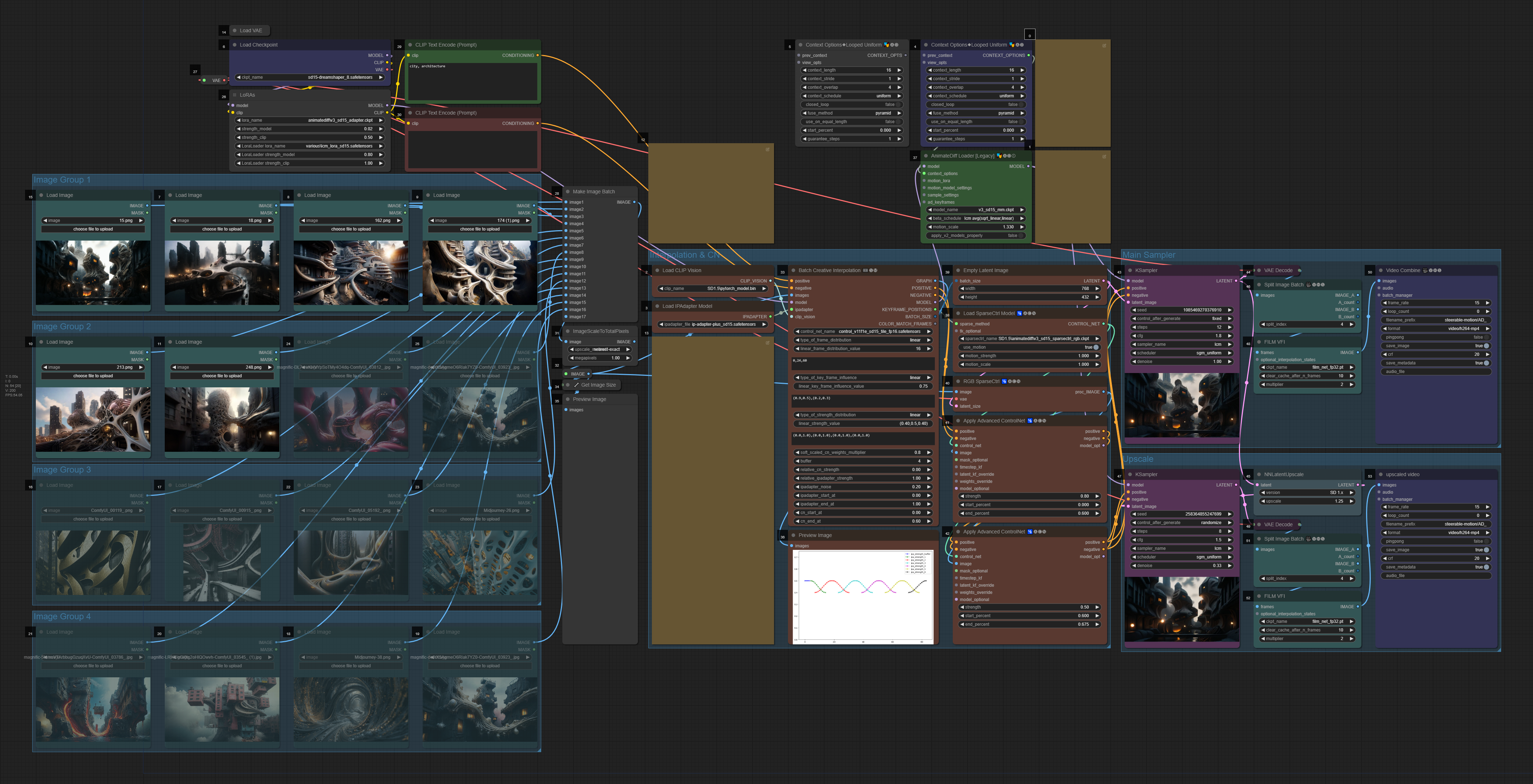
Task: Collapse the Load VAE node via its title dot
Action: click(235, 30)
